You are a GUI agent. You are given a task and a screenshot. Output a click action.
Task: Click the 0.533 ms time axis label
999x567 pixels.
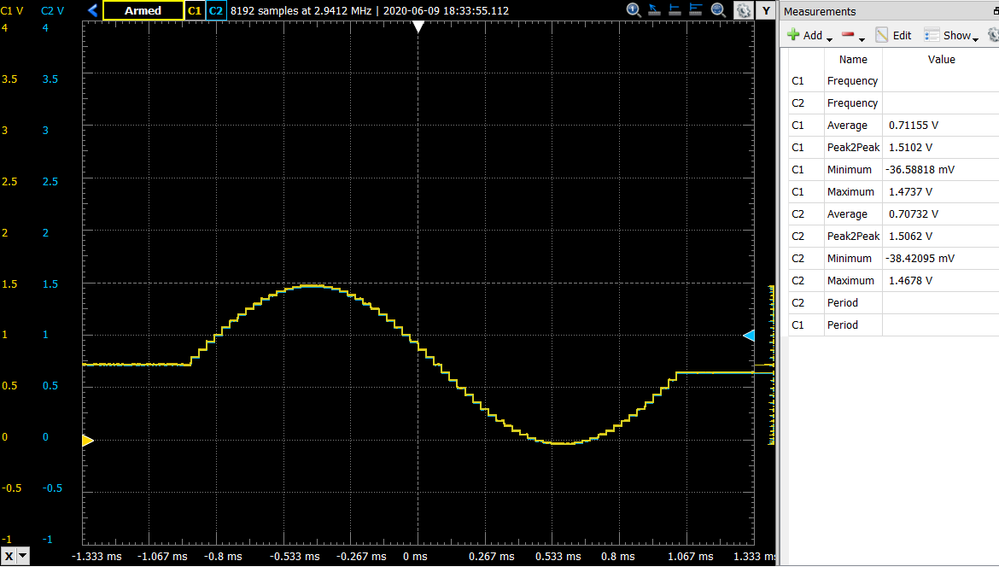point(557,556)
